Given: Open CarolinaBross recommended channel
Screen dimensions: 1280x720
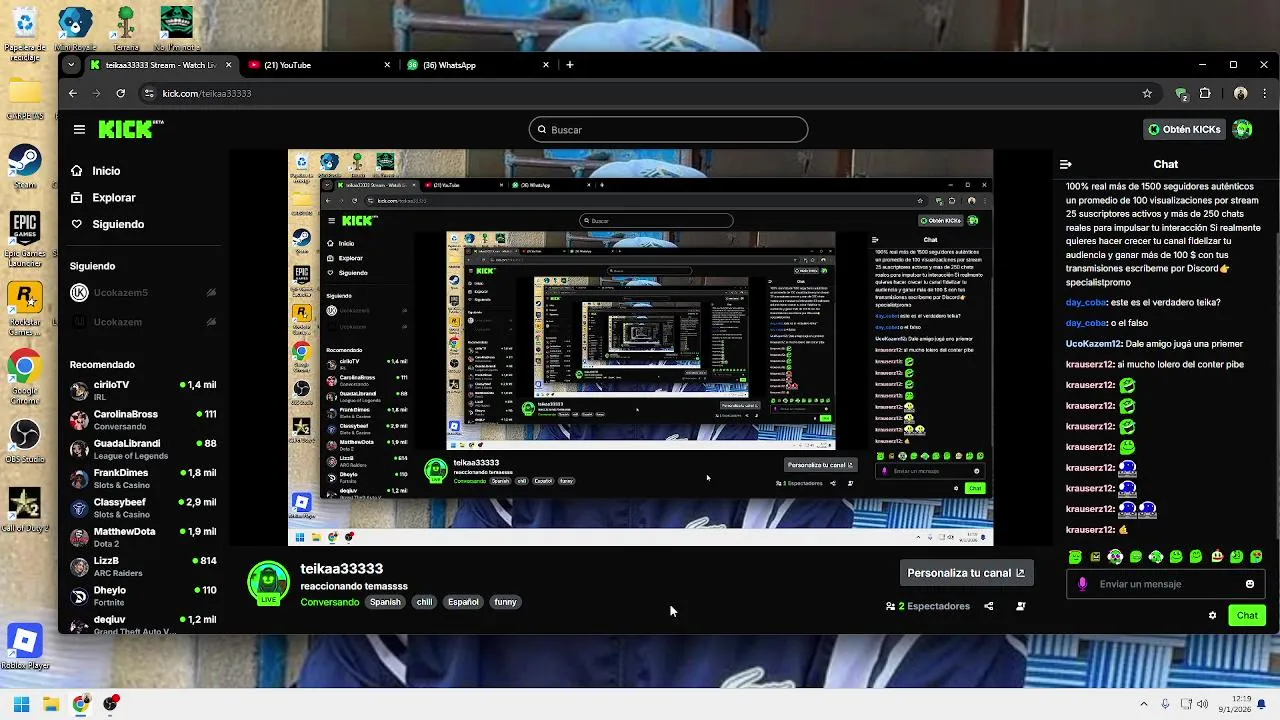Looking at the screenshot, I should pyautogui.click(x=143, y=420).
